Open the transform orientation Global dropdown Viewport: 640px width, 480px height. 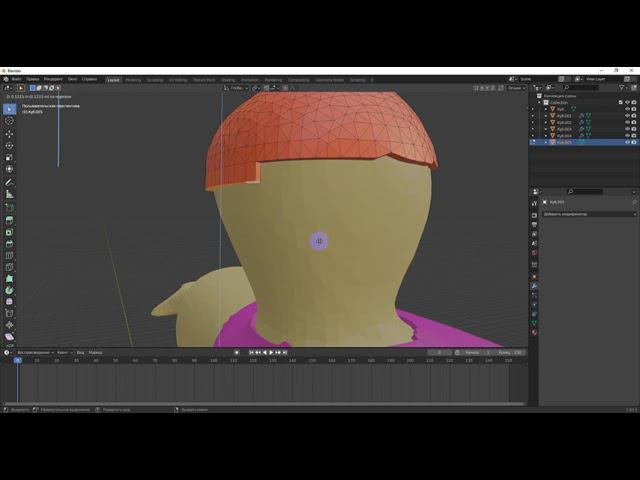[236, 88]
